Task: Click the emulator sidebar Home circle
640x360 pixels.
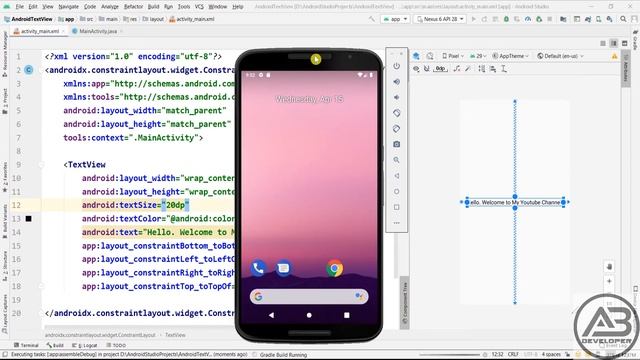Action: 396,191
